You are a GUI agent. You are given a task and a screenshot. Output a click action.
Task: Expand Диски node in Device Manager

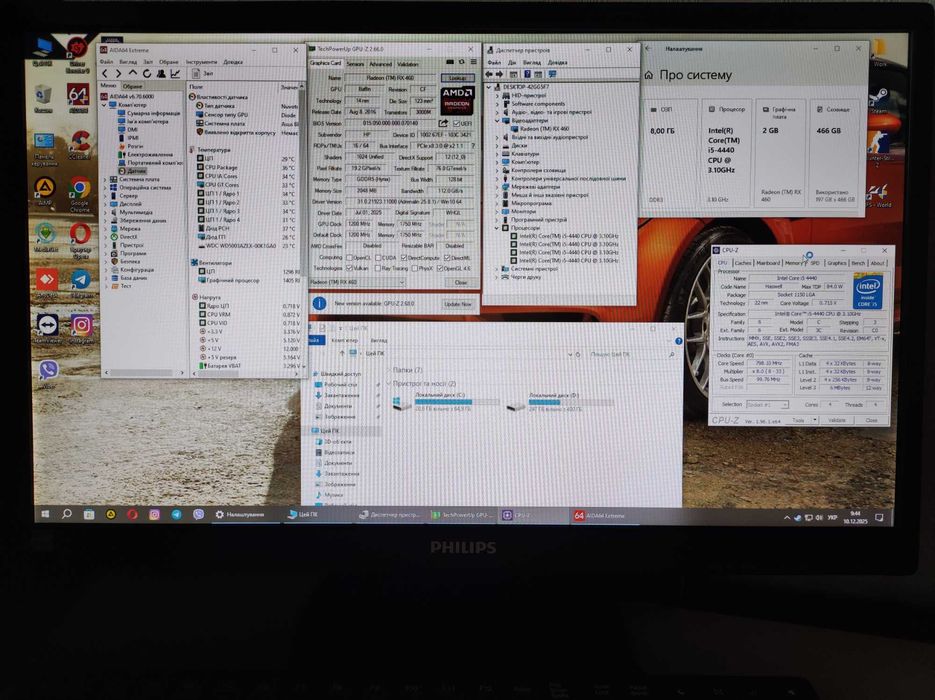coord(497,145)
